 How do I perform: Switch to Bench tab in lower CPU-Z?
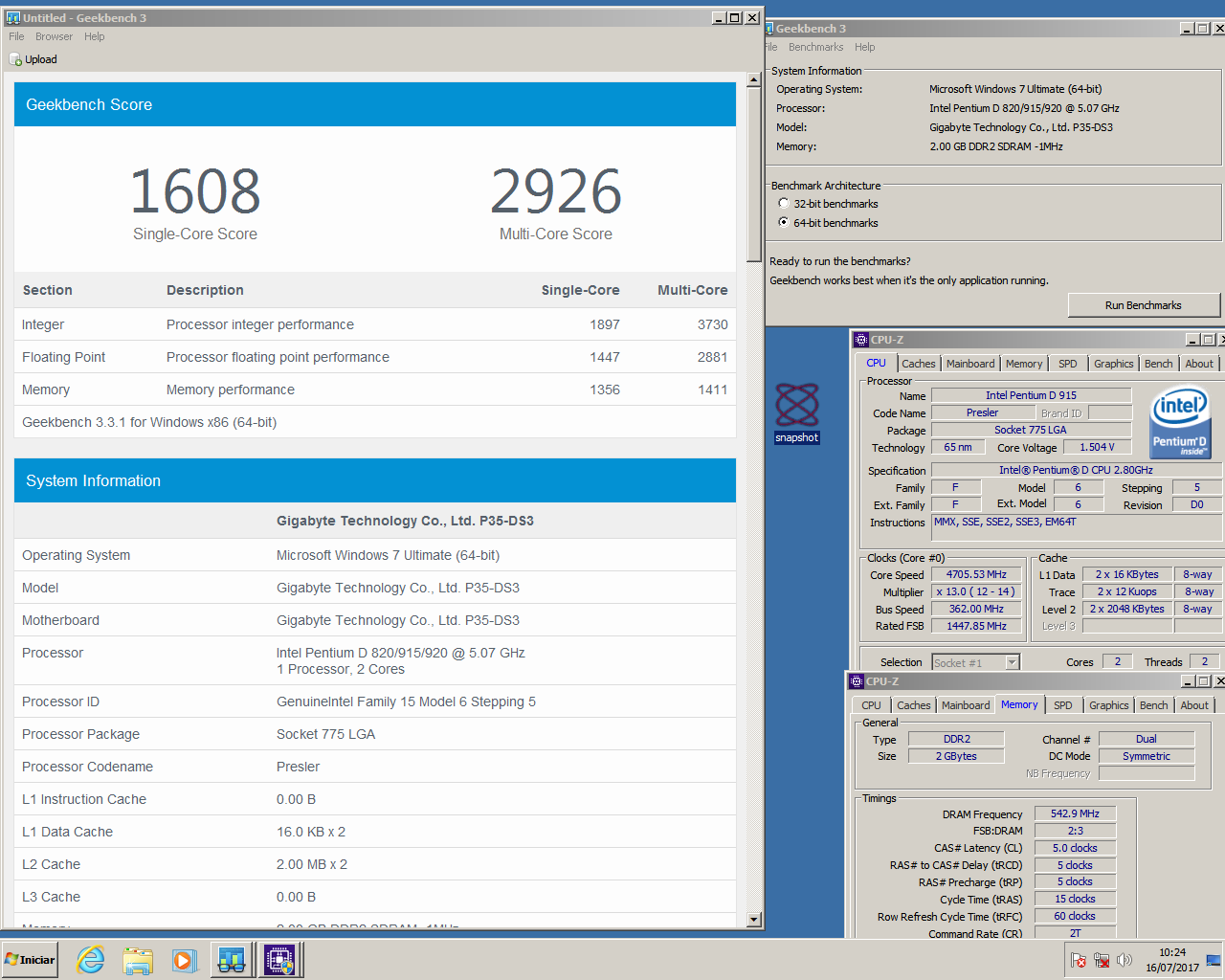[1154, 705]
